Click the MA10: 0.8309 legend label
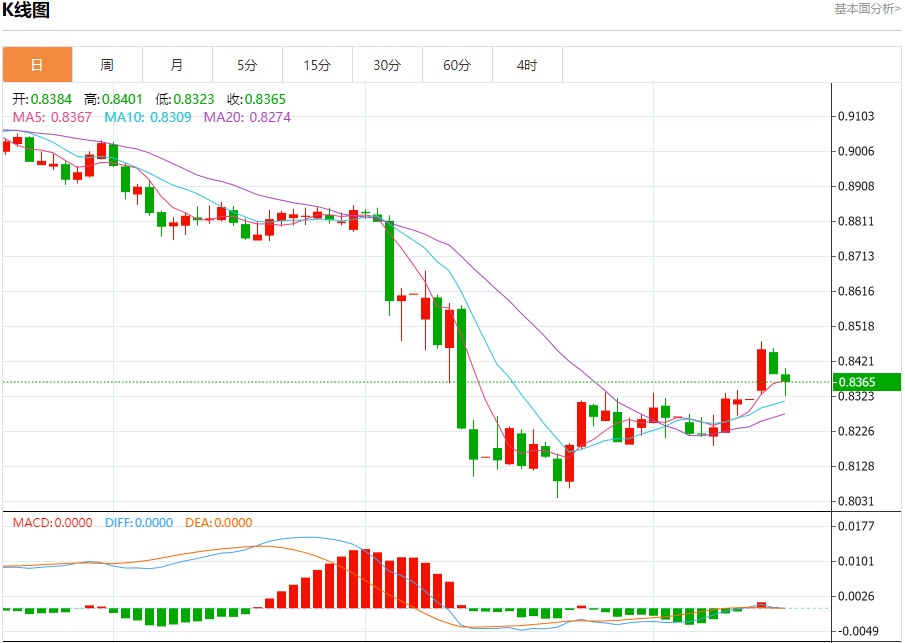905x643 pixels. click(148, 117)
